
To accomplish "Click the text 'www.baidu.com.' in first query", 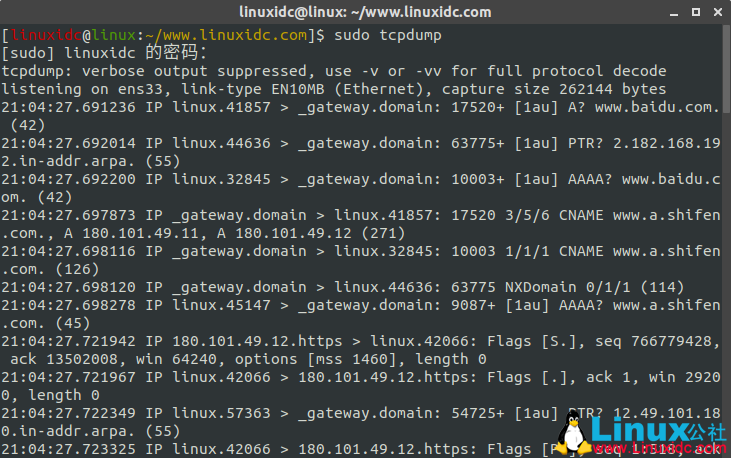I will [657, 107].
